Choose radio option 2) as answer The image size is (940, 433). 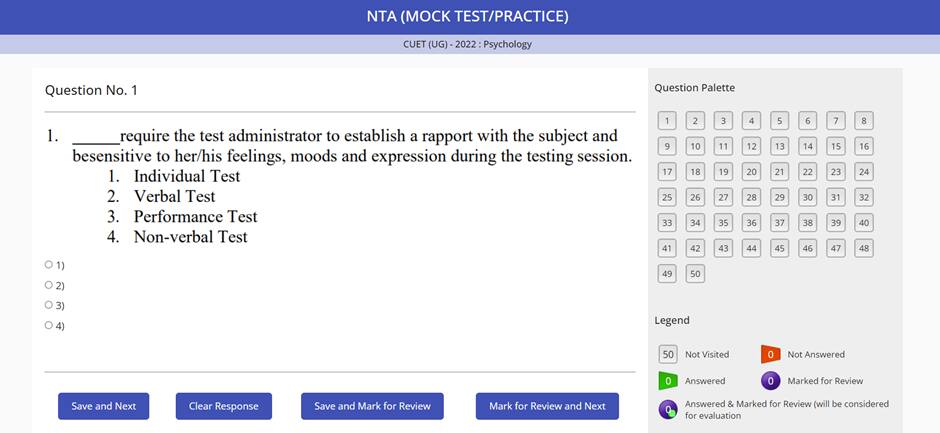[49, 285]
